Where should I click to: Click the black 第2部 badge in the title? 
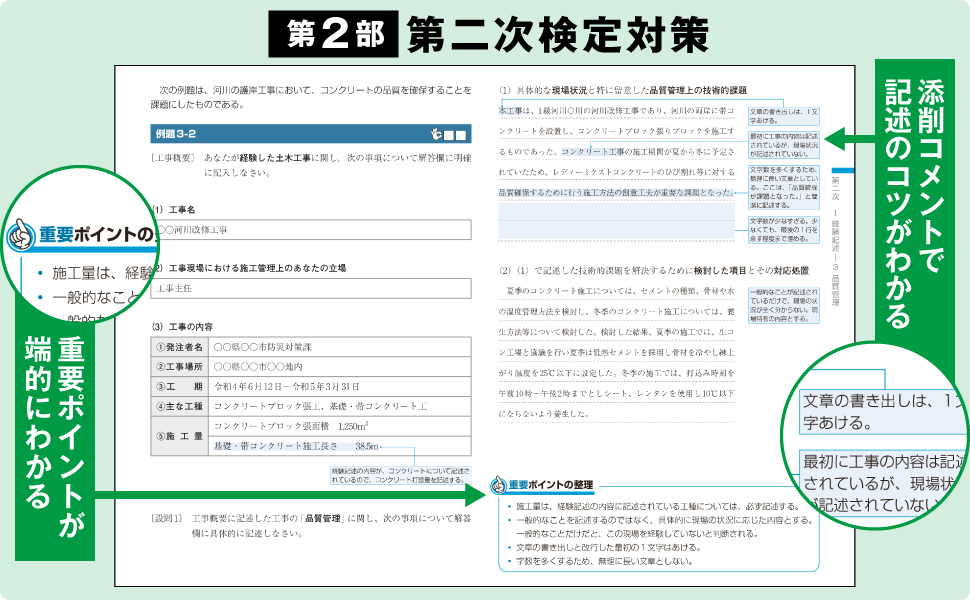pyautogui.click(x=333, y=33)
